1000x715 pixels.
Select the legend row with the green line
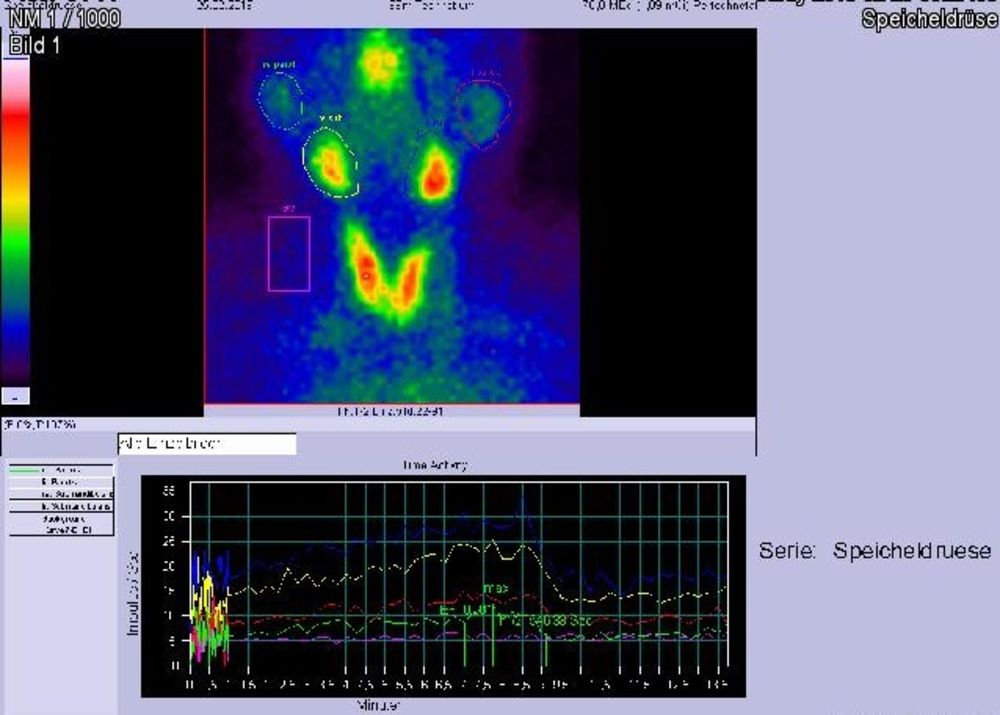(61, 470)
